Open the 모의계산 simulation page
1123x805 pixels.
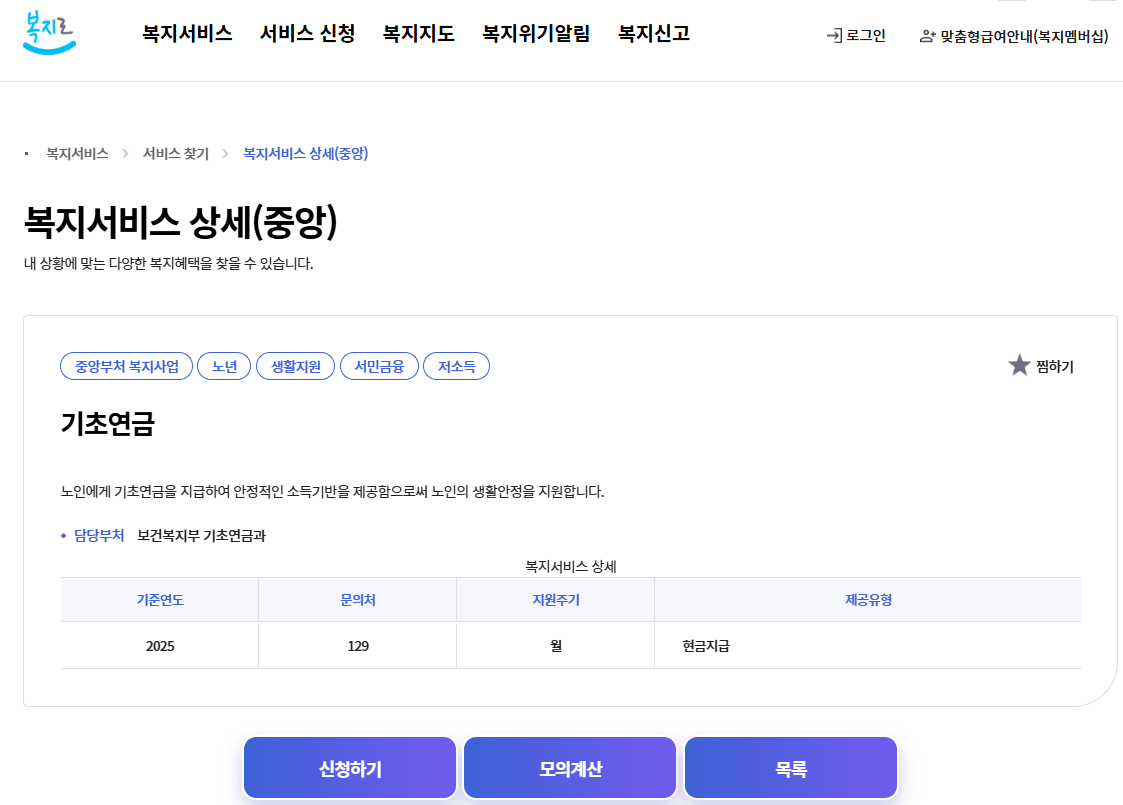point(570,767)
